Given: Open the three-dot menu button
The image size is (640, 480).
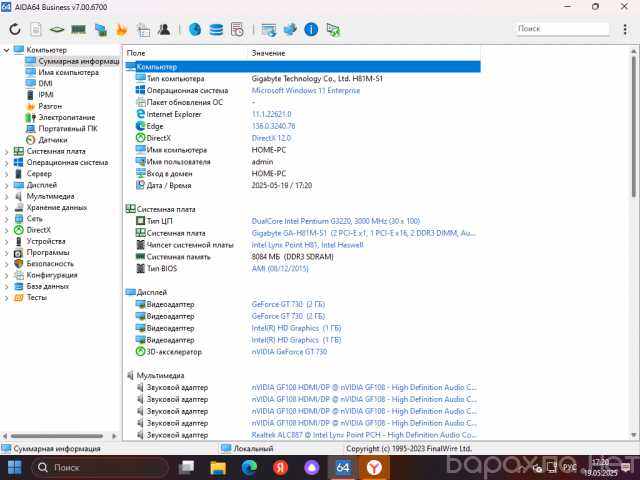Looking at the screenshot, I should 625,29.
